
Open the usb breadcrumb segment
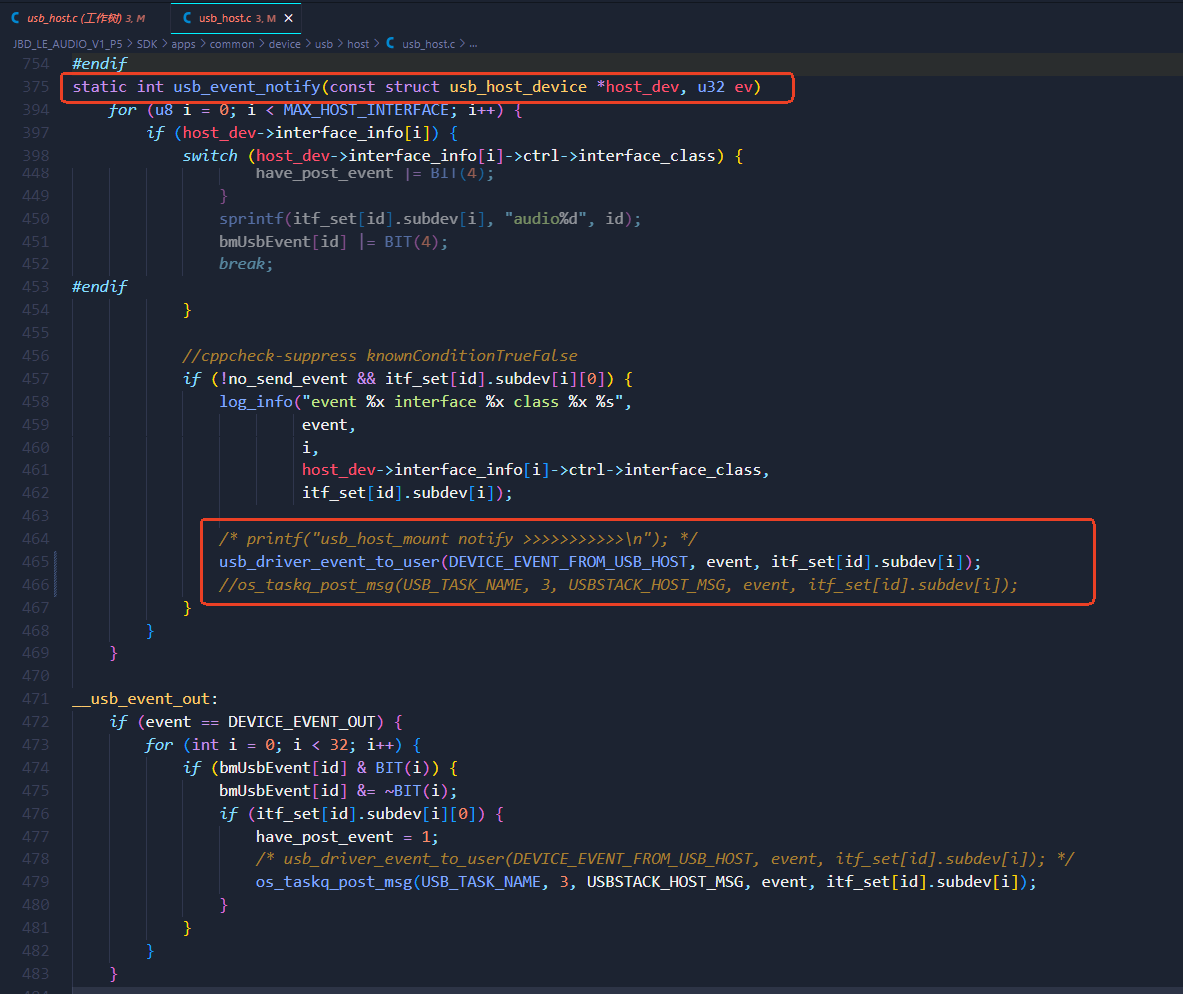[324, 44]
